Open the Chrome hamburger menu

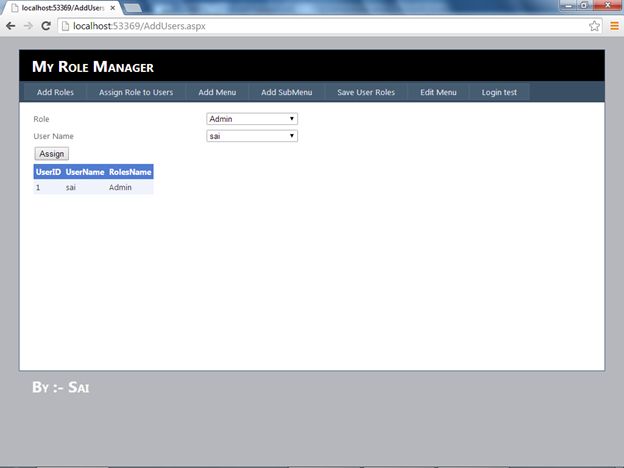(x=614, y=26)
